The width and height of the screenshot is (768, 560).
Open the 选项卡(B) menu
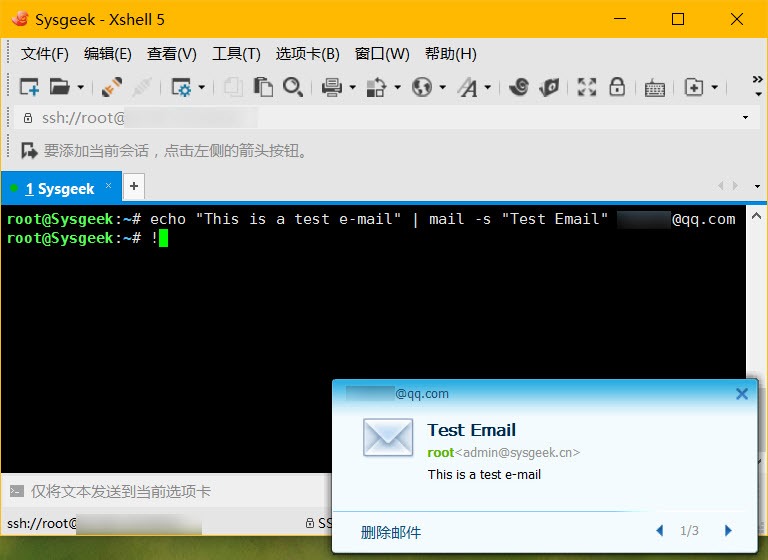[x=308, y=53]
